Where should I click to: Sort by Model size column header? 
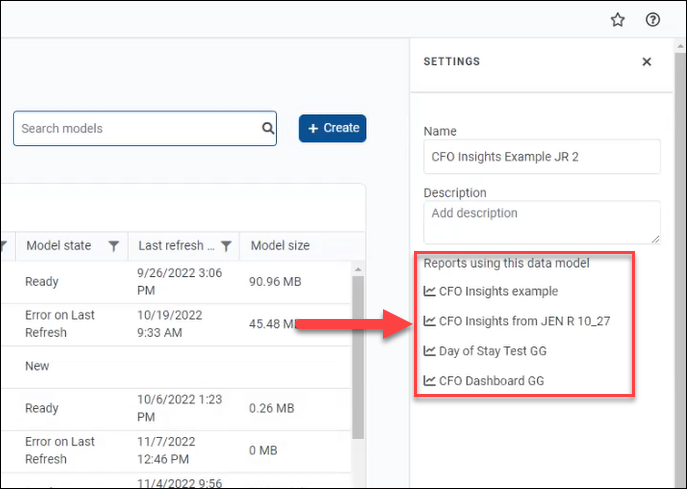[280, 246]
